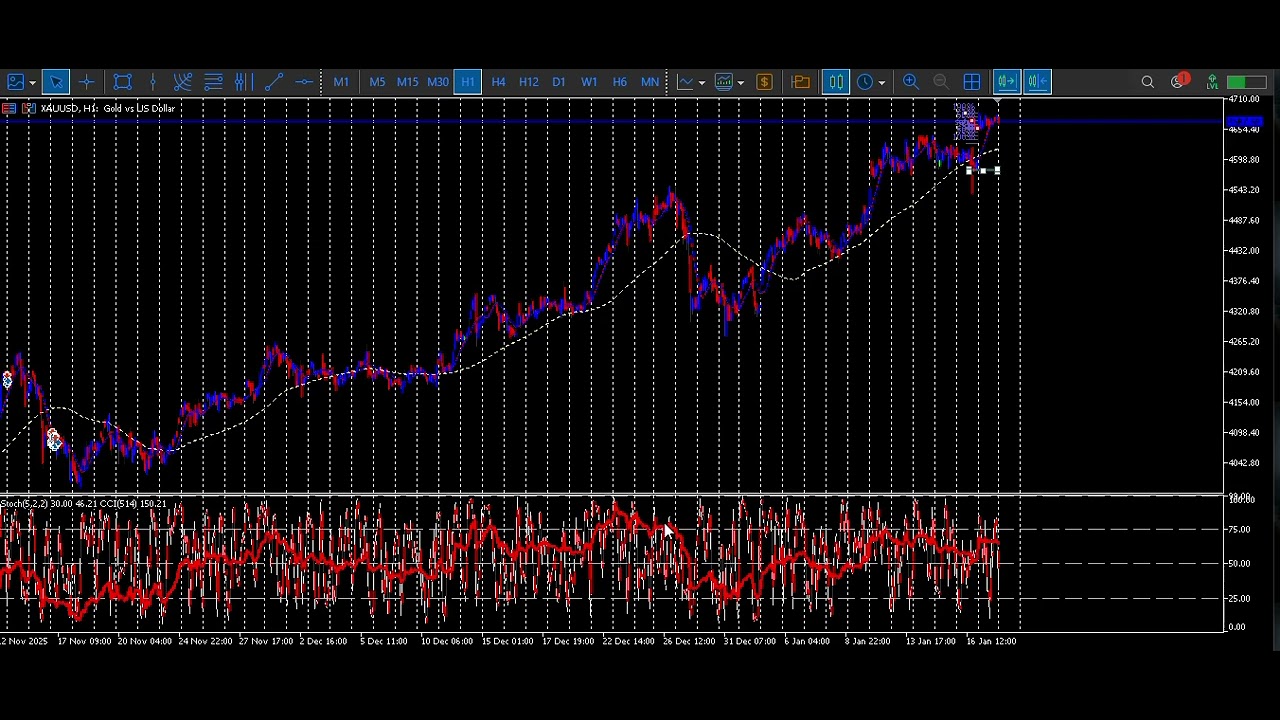
Task: Open the line chart type icon
Action: (685, 82)
